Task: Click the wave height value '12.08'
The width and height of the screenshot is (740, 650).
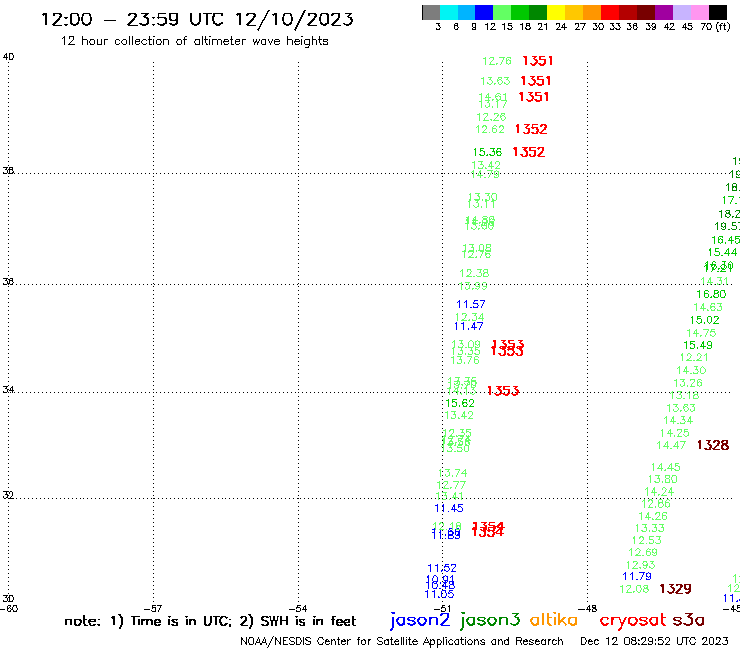Action: (634, 589)
